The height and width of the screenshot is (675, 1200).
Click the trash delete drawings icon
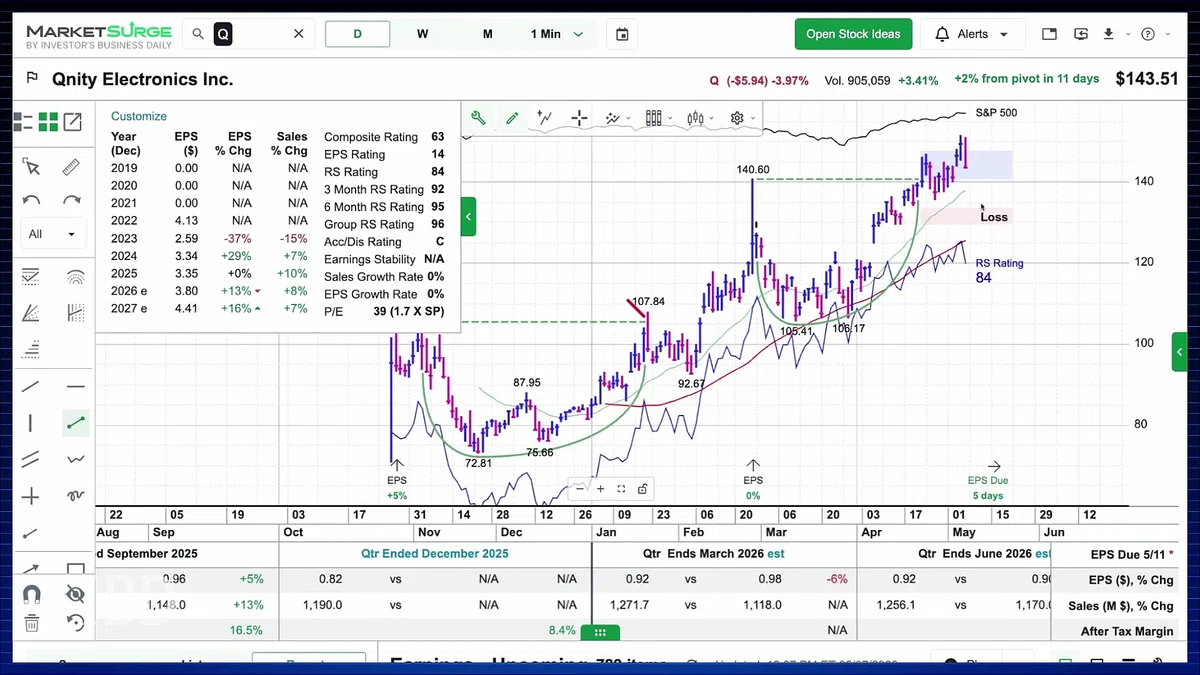pyautogui.click(x=31, y=623)
